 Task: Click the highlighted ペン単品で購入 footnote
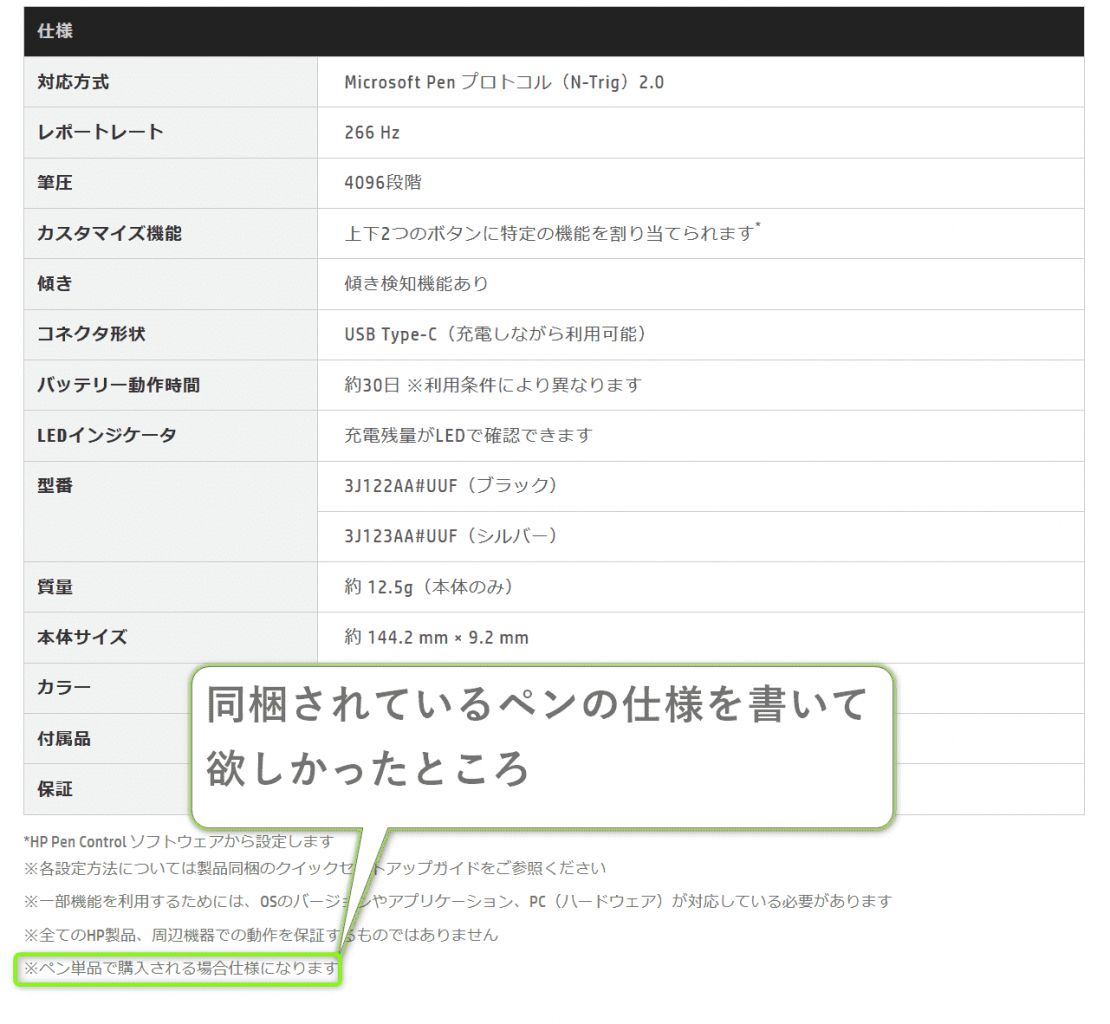coord(180,968)
